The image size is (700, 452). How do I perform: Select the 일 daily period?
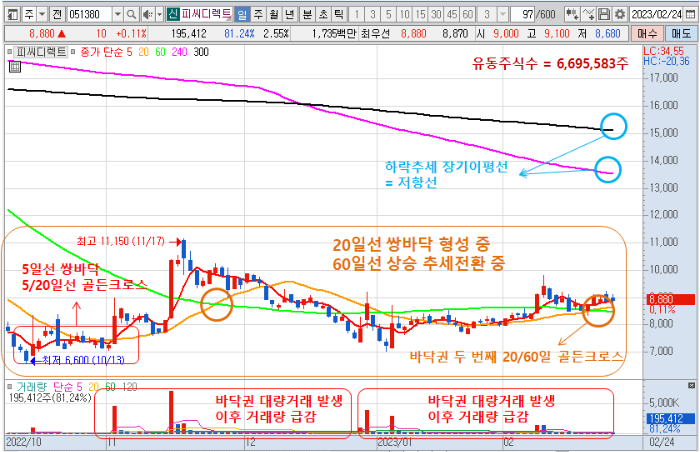coord(242,15)
